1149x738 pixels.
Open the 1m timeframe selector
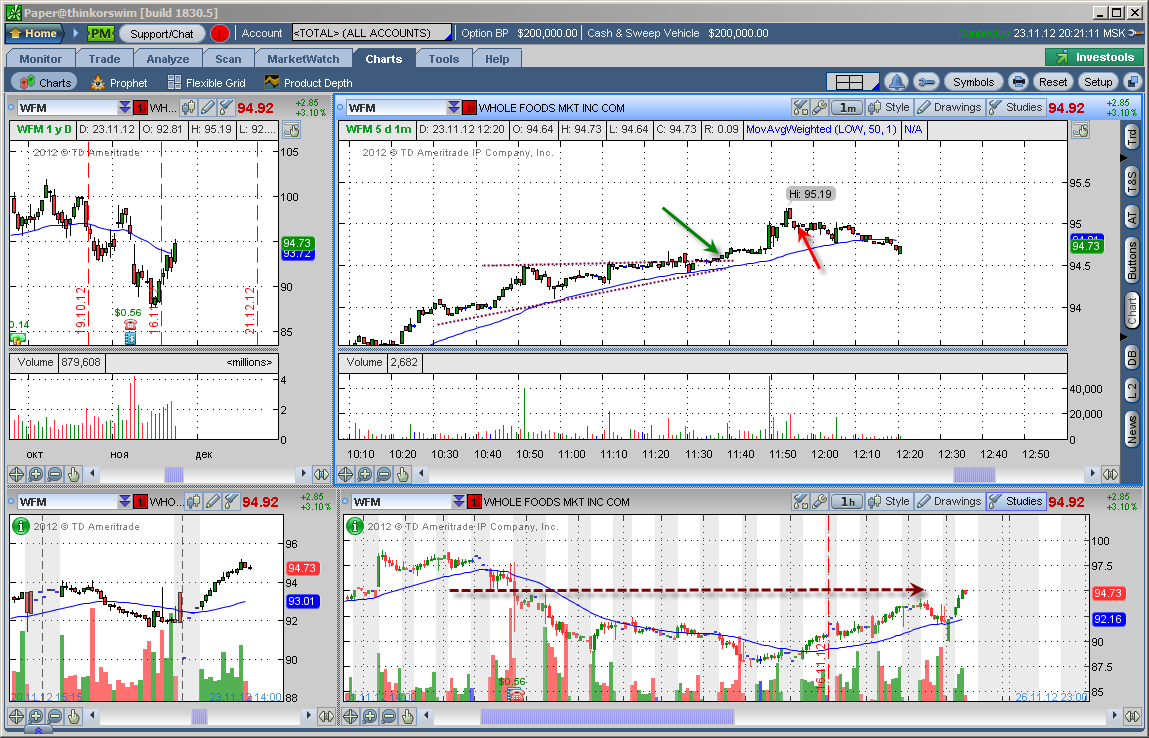[x=847, y=108]
